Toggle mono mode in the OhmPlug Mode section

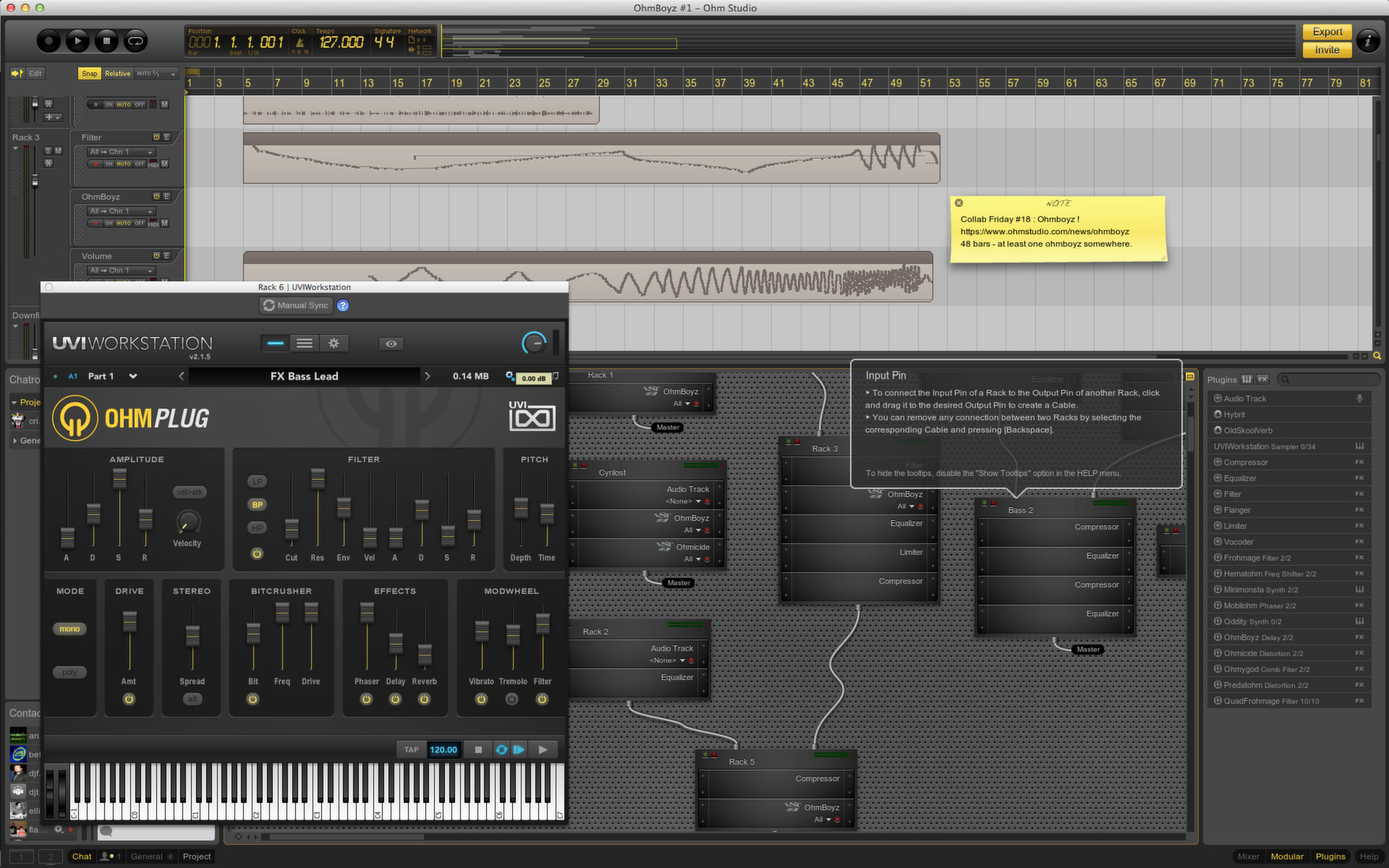69,629
